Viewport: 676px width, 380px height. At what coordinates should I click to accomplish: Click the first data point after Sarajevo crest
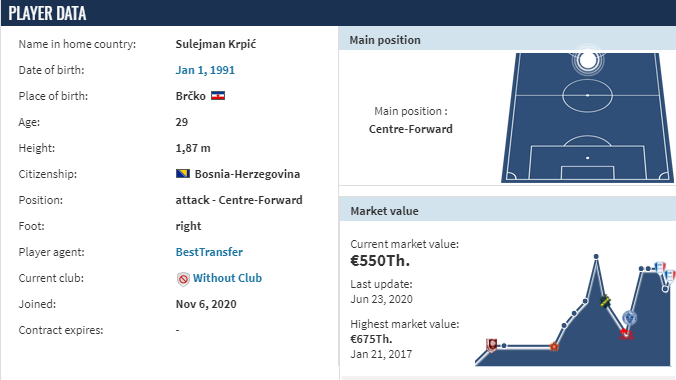(x=504, y=345)
